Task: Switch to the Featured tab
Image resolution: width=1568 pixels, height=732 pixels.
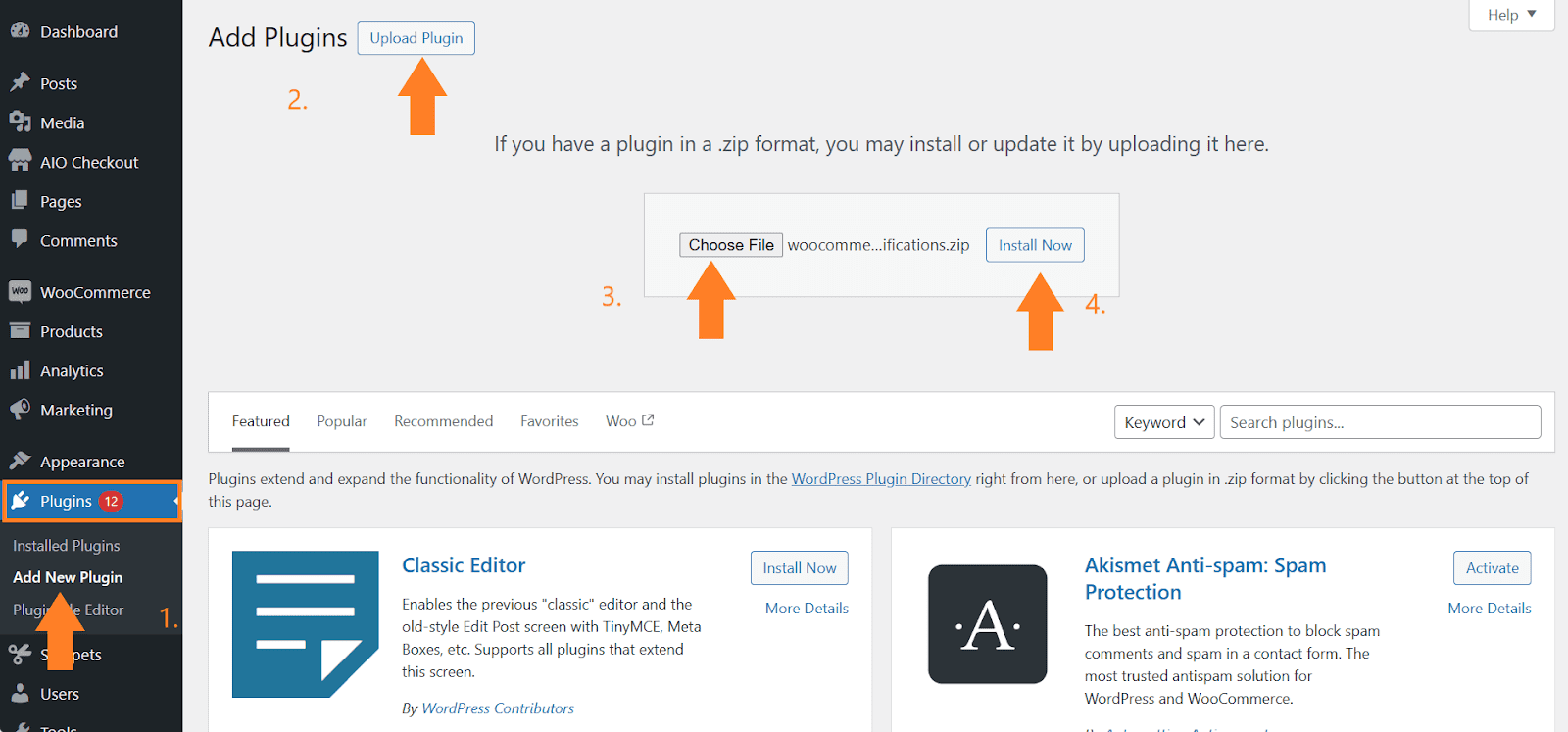Action: coord(261,421)
